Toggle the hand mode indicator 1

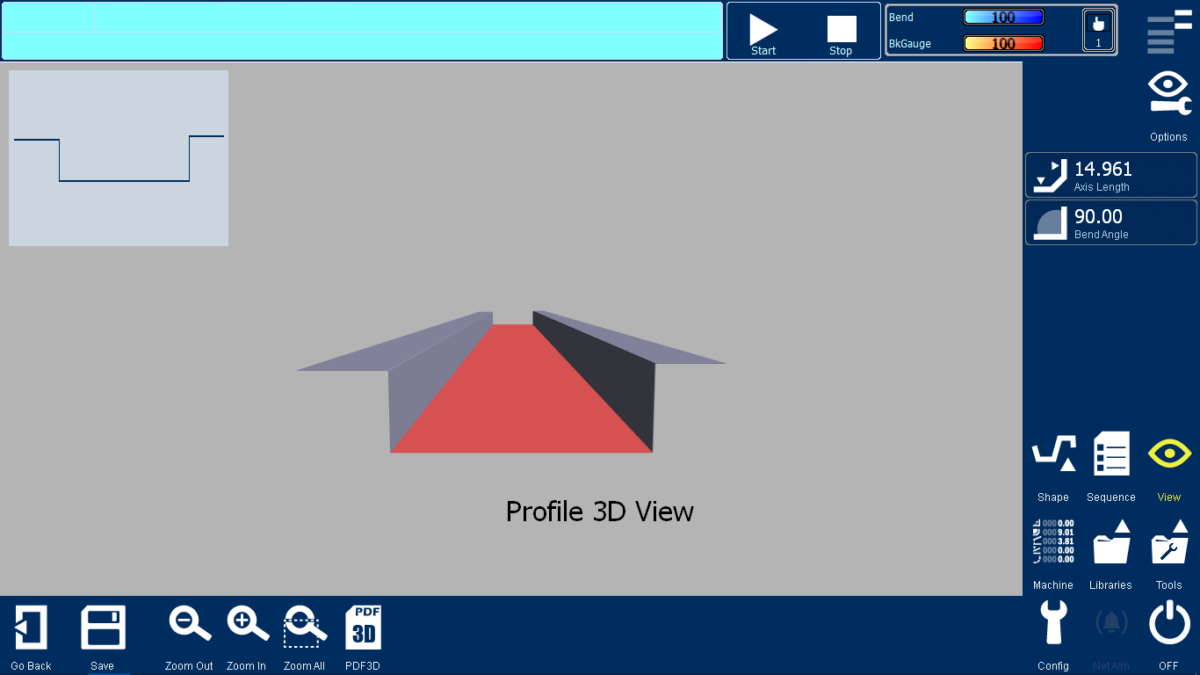[1098, 30]
